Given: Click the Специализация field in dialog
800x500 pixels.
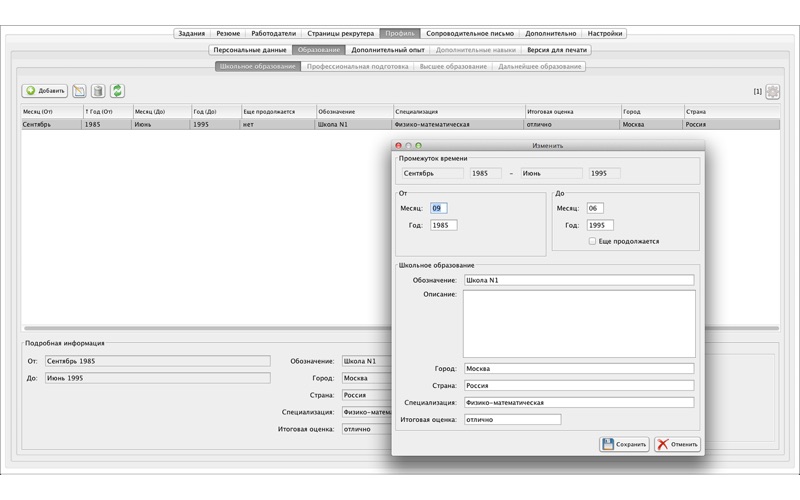Looking at the screenshot, I should (579, 403).
